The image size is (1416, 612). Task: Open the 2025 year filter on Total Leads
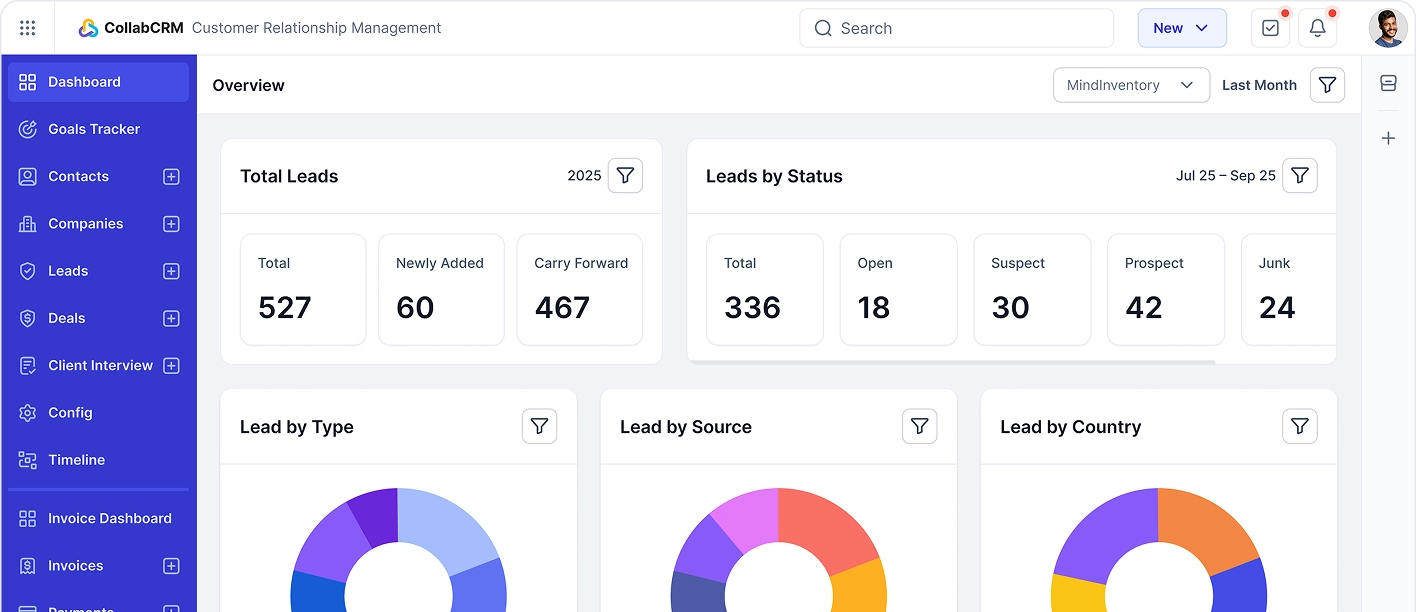coord(625,175)
